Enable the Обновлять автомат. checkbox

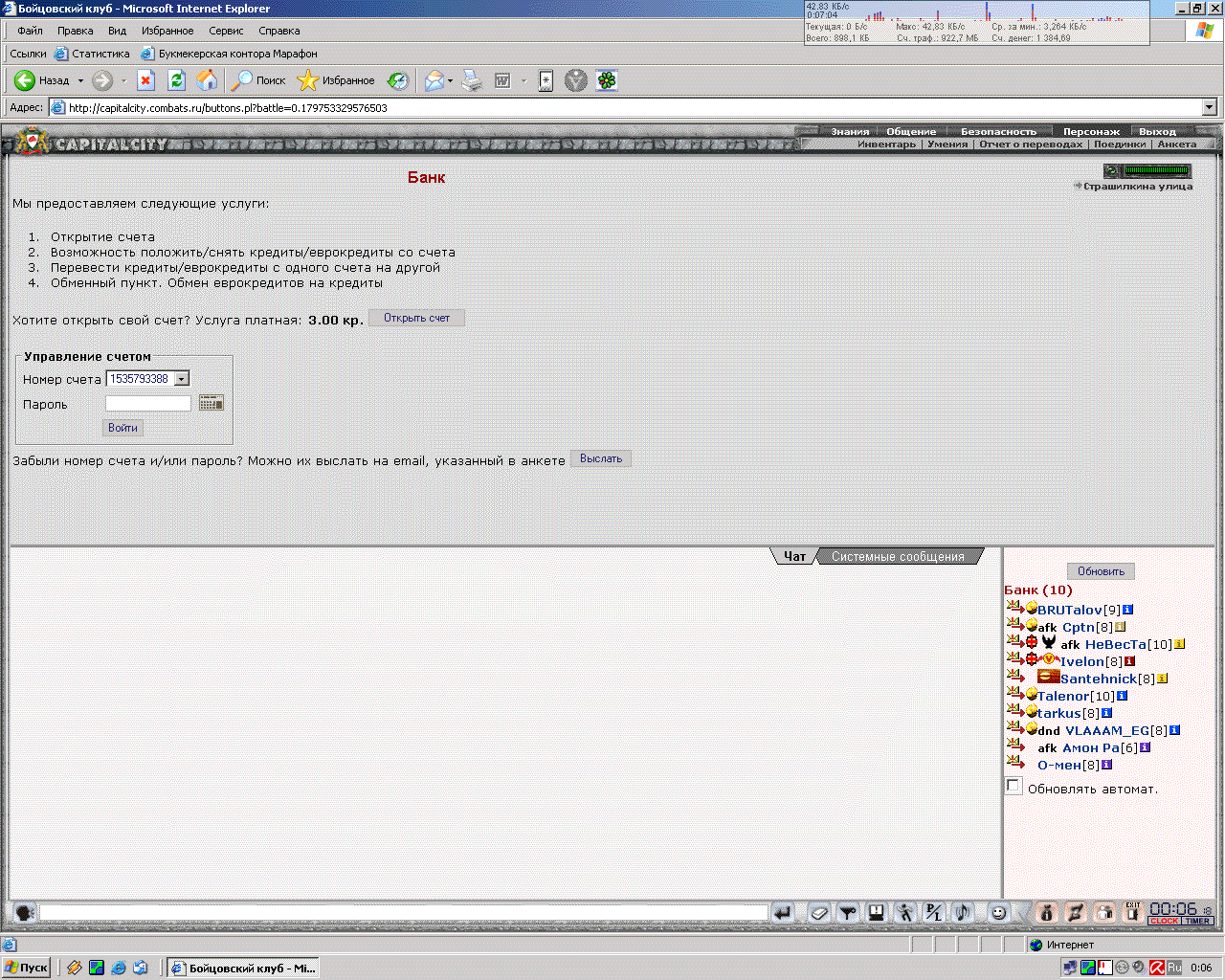(x=1013, y=787)
